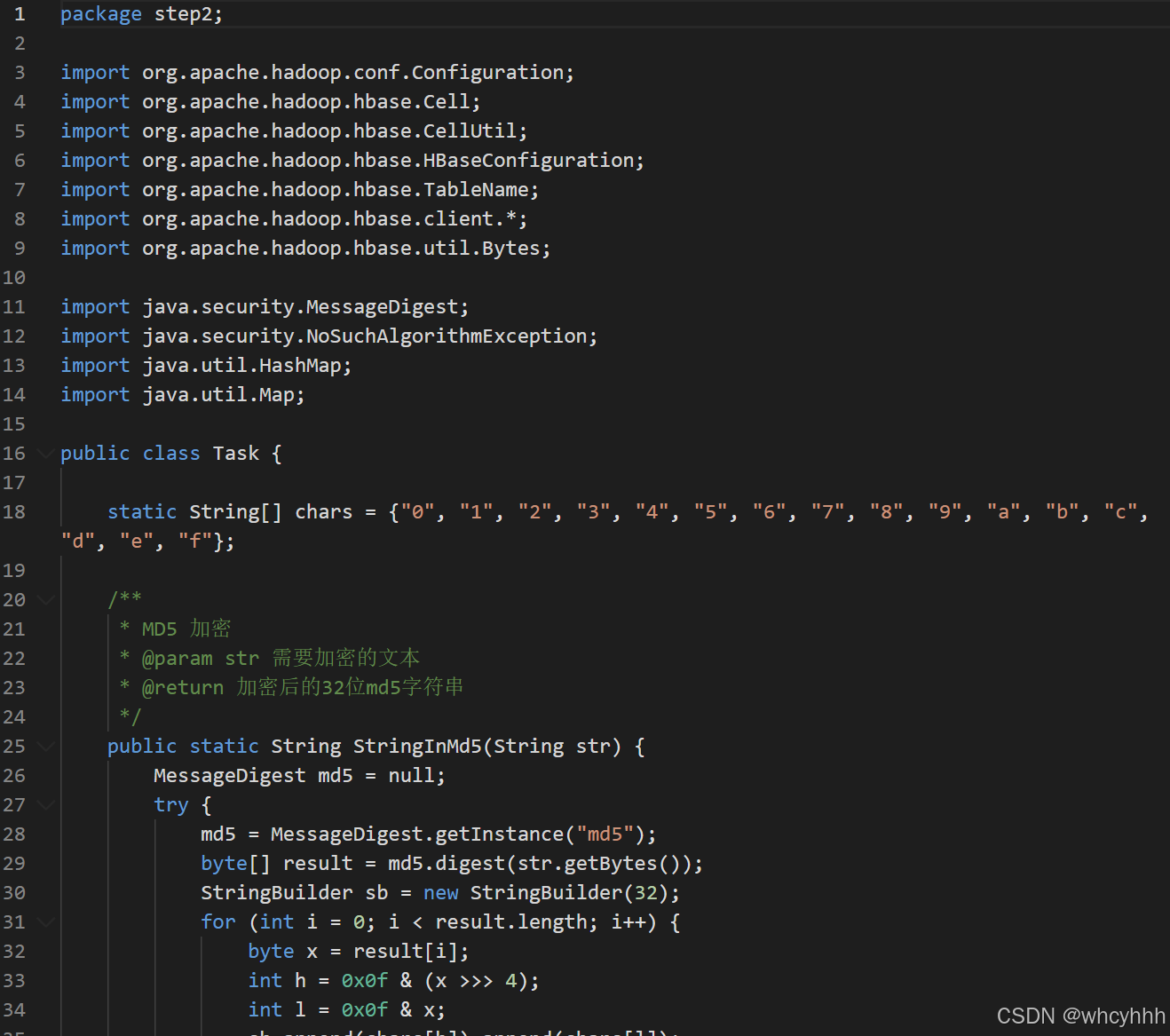Click "null" on line 26
Image resolution: width=1170 pixels, height=1036 pixels.
point(411,776)
